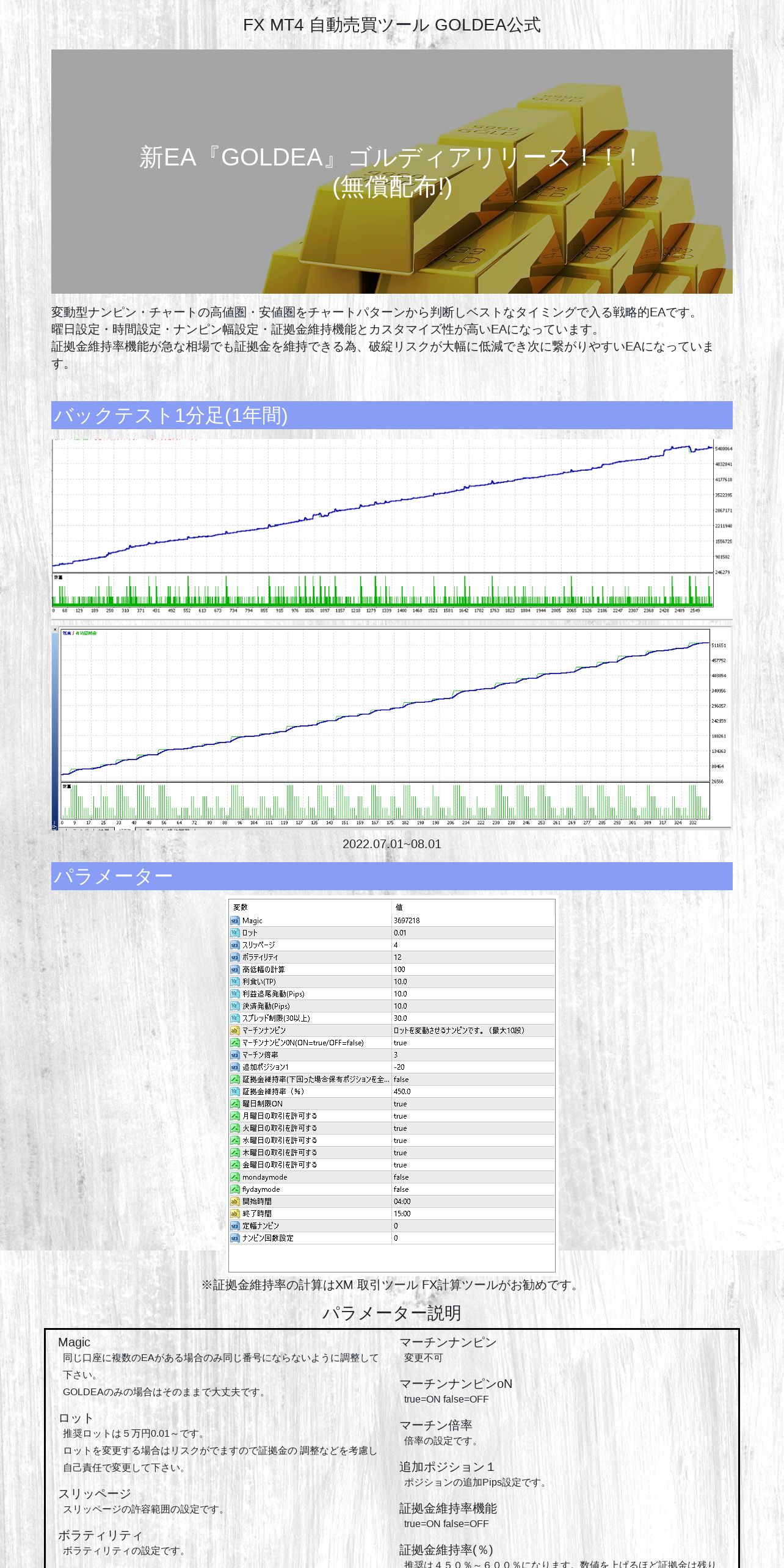Click the integer icon beside マーチン倍率 table row
Screen dimensions: 784x1568
pos(234,1055)
